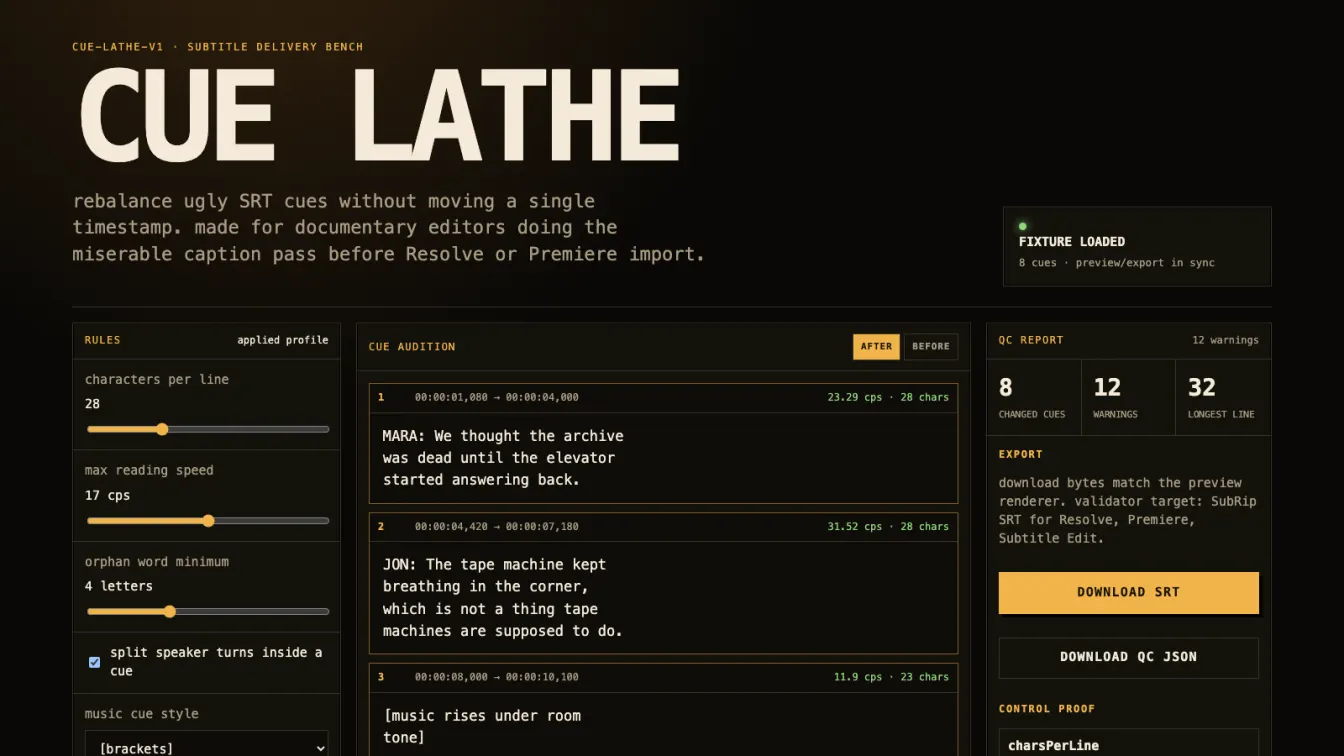Switch audition view to AFTER

point(876,347)
